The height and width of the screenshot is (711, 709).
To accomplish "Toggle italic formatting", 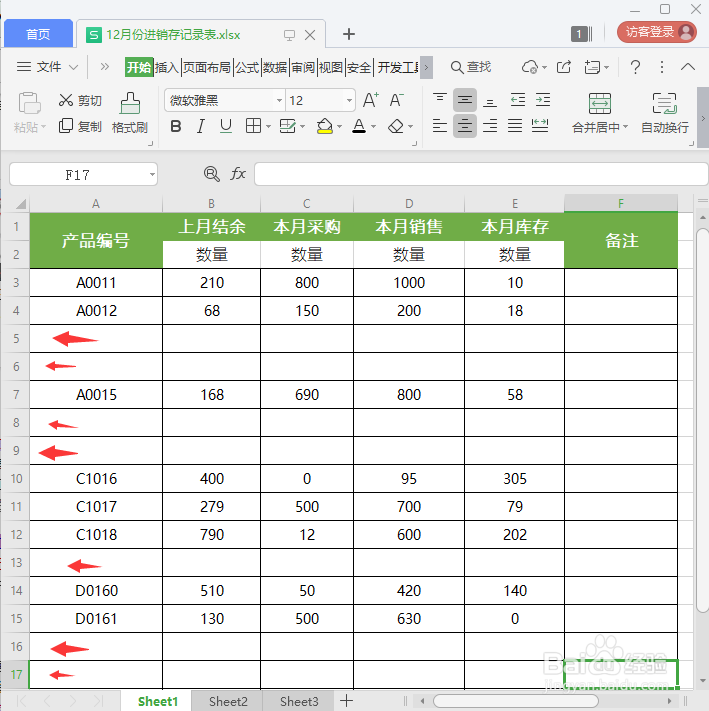I will point(200,126).
